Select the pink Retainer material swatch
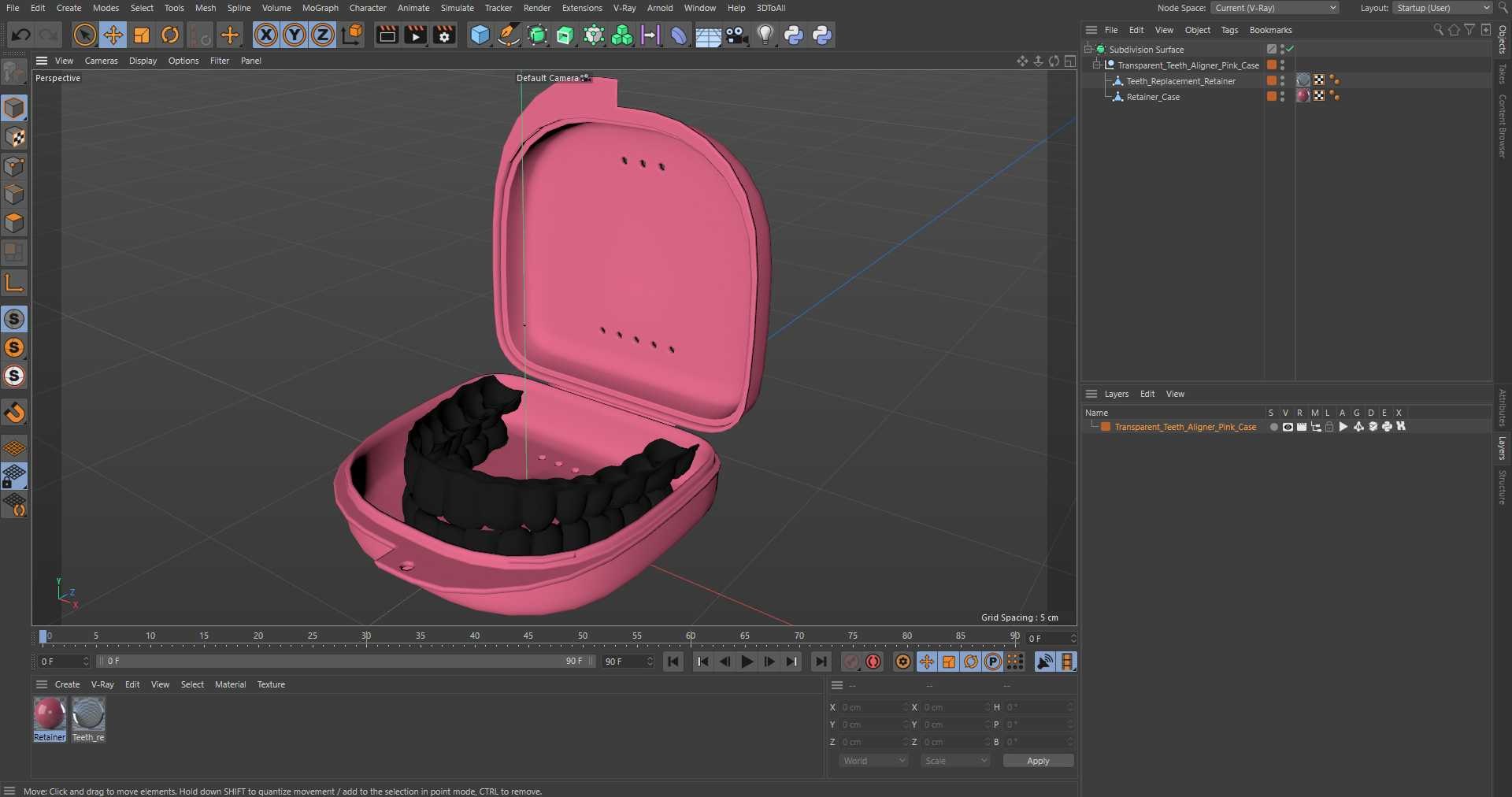This screenshot has height=797, width=1512. pyautogui.click(x=50, y=714)
